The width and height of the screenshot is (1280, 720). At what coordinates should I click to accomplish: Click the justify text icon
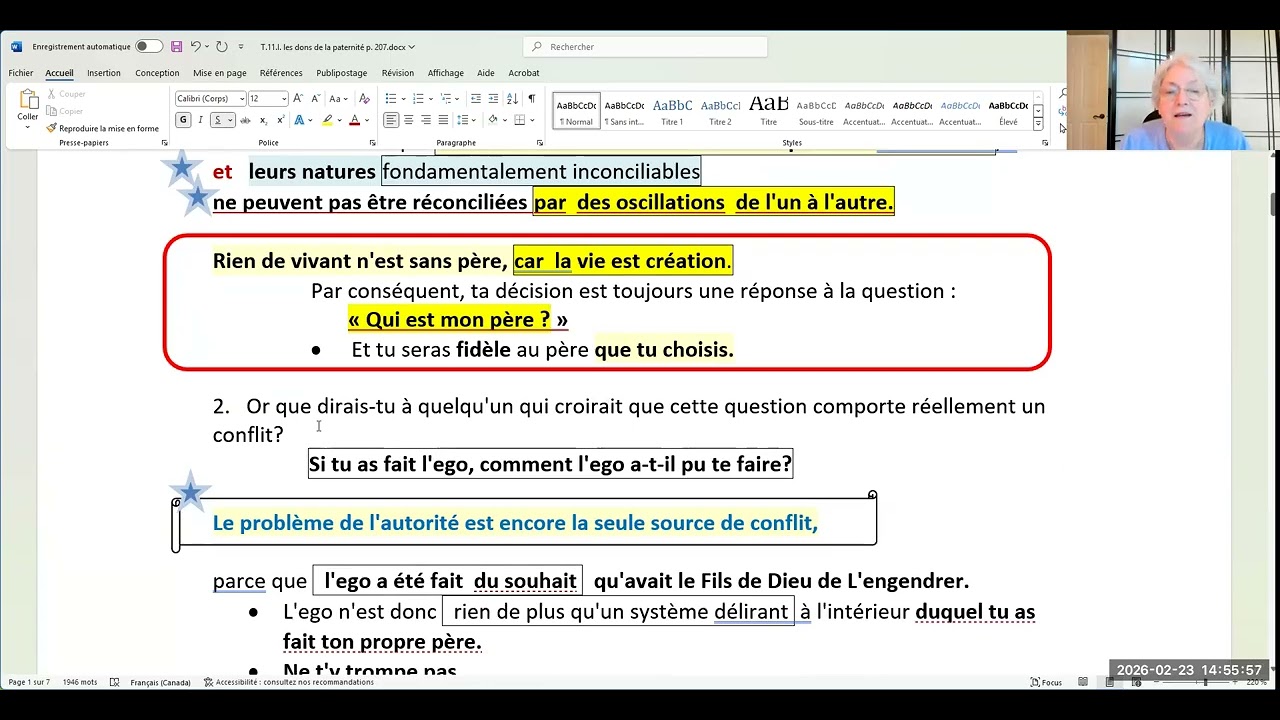tap(443, 120)
